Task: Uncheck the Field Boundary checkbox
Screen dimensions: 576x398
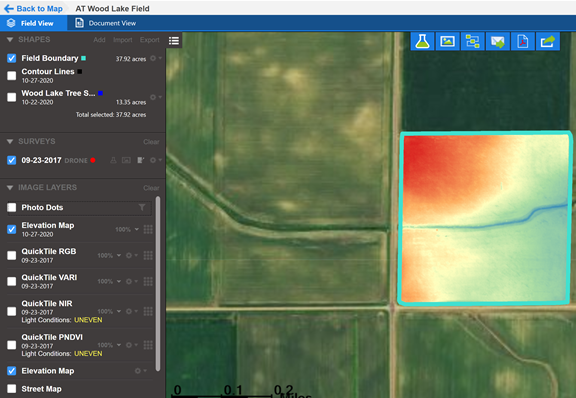Action: pos(12,58)
